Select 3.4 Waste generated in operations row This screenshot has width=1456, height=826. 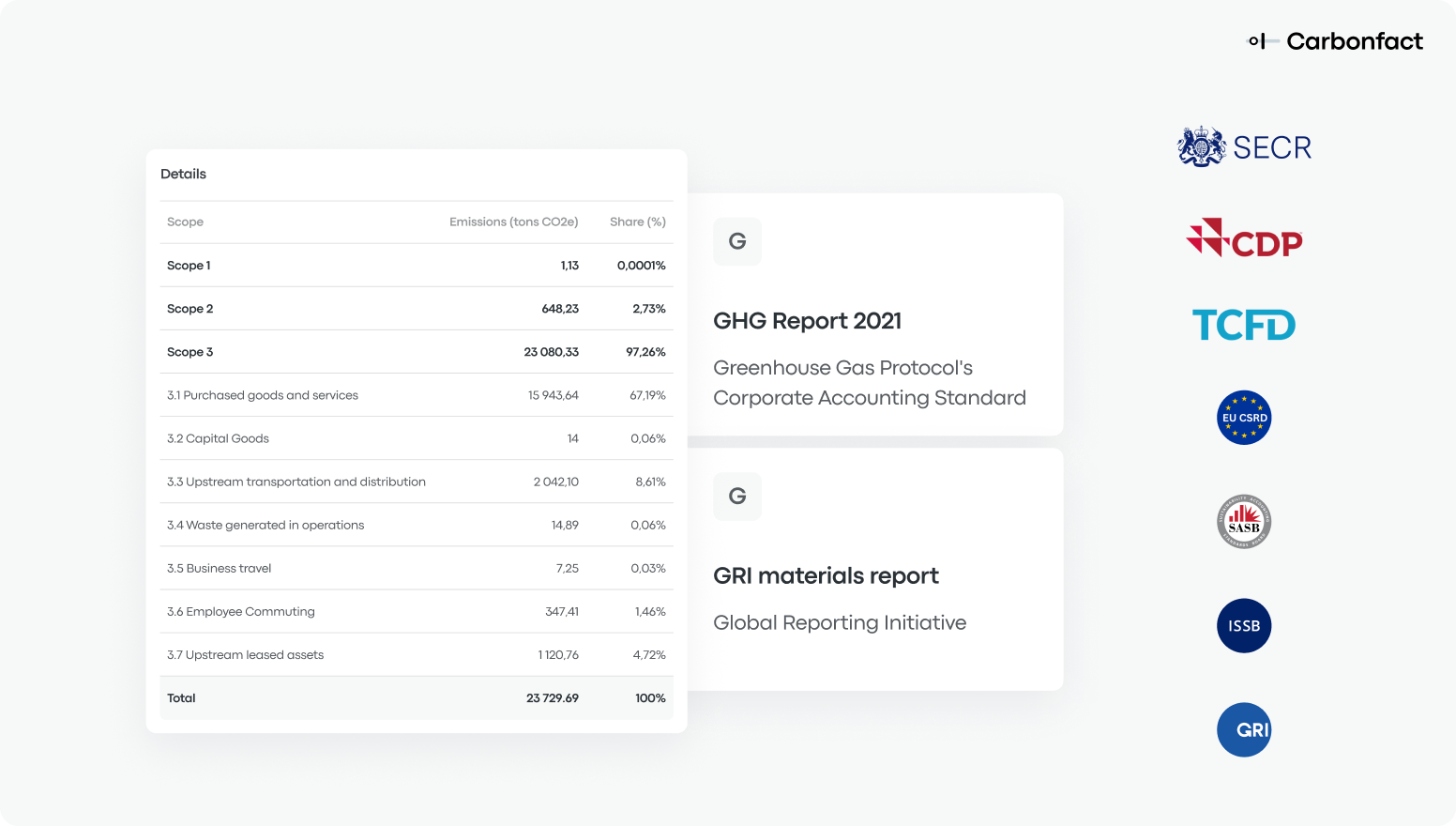click(x=417, y=525)
